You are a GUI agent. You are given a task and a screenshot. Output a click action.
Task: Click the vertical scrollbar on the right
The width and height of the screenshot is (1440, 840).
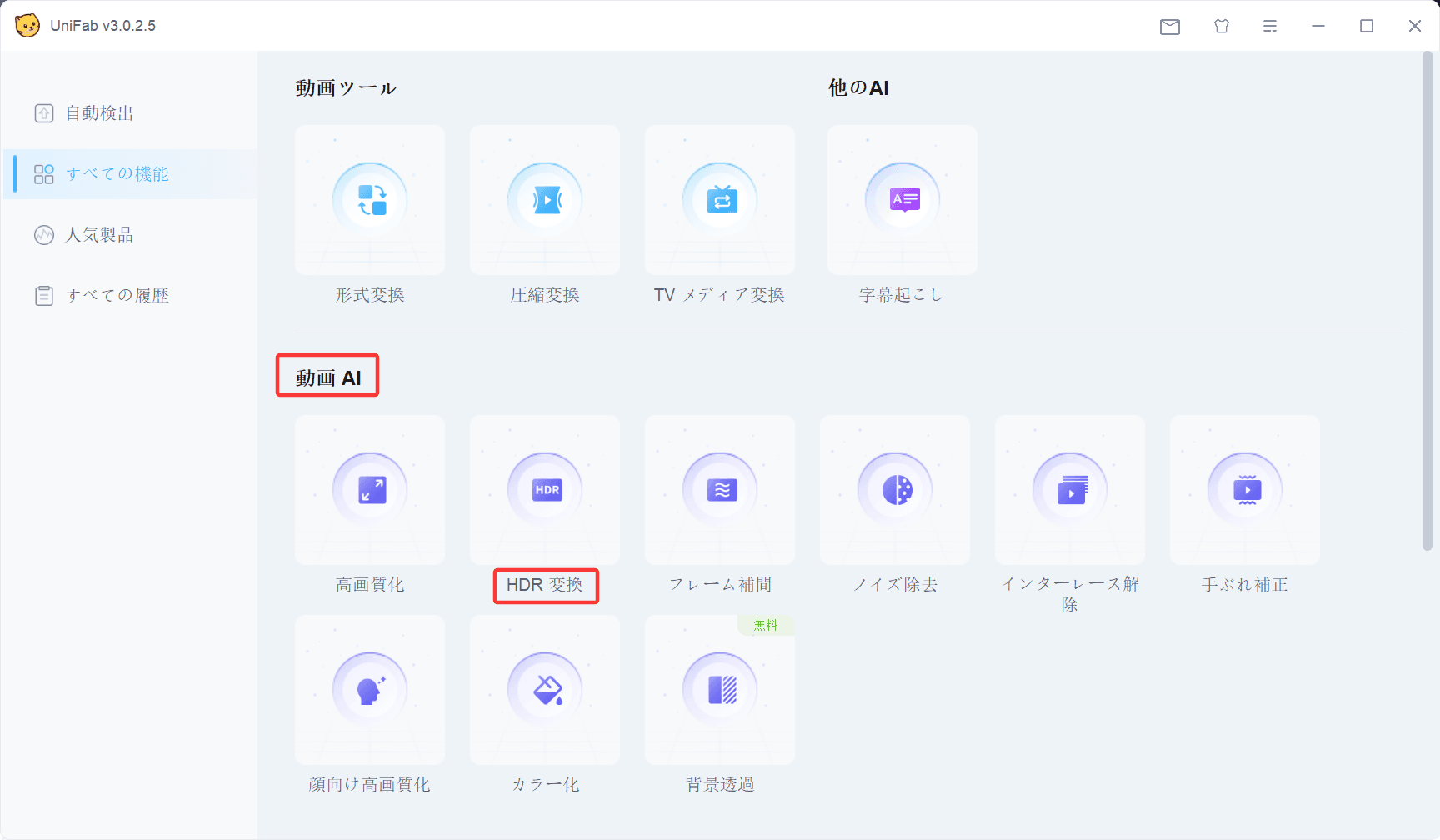tap(1427, 300)
